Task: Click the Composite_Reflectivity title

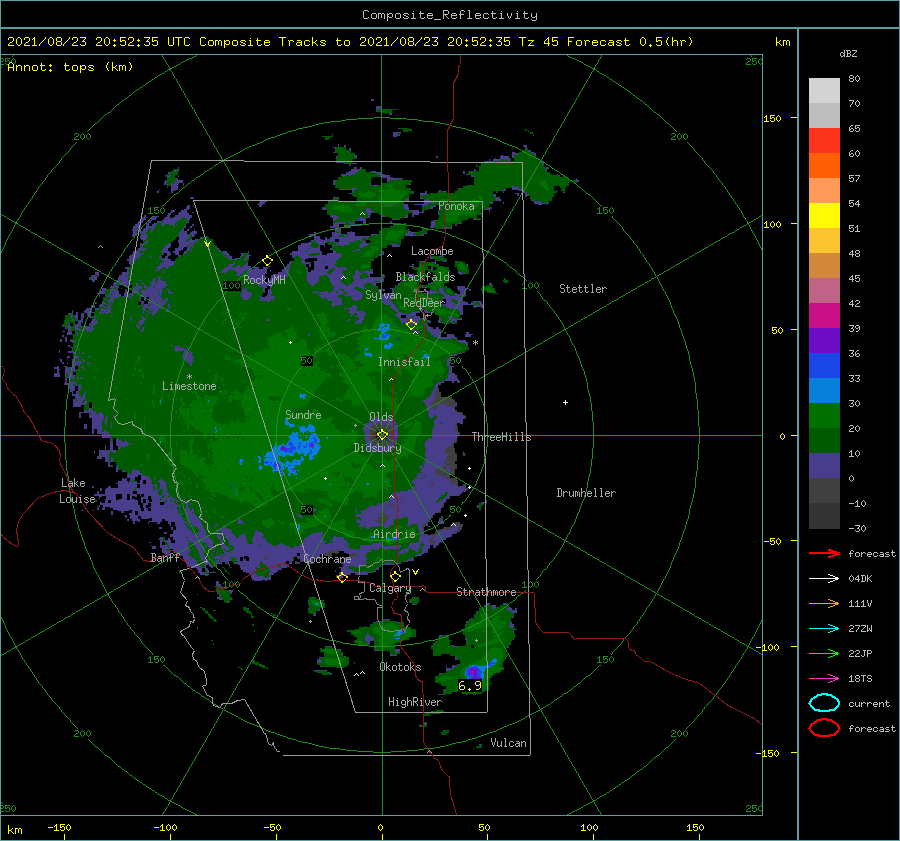Action: coord(450,15)
